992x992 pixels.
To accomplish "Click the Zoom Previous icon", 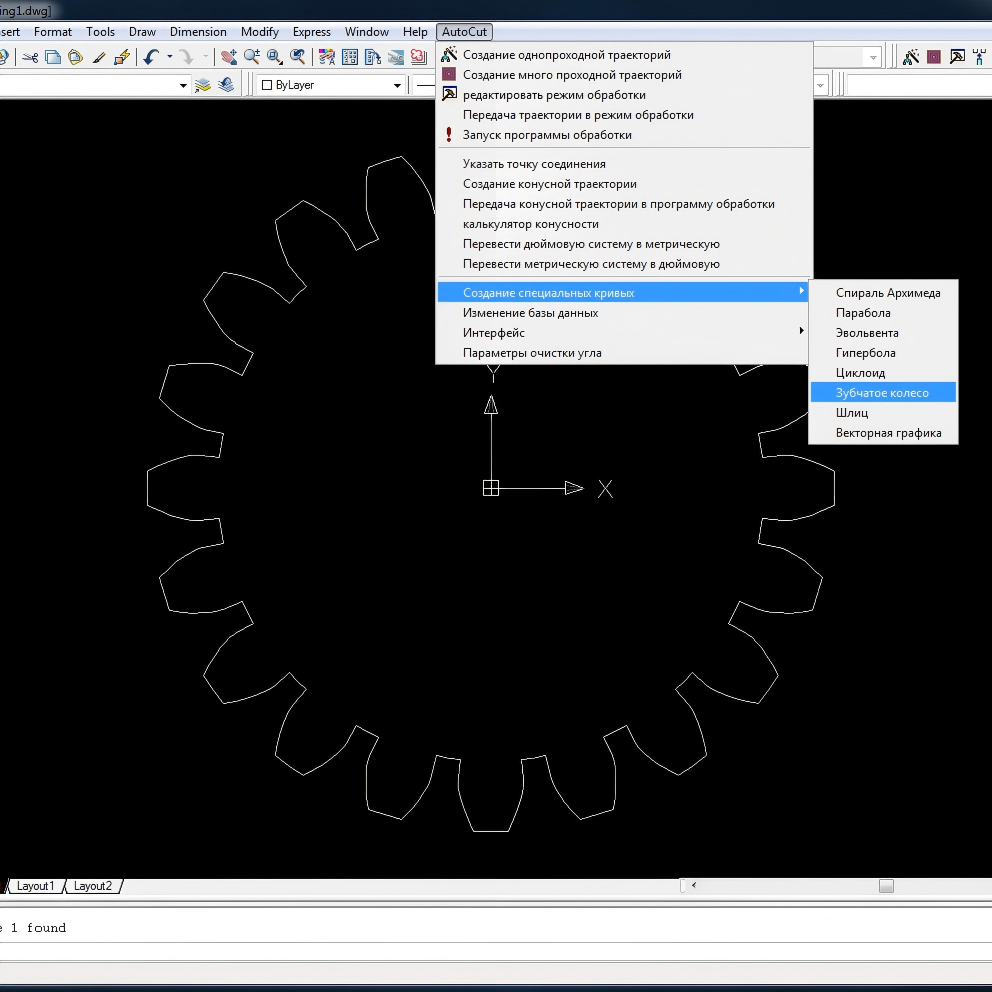I will tap(297, 58).
